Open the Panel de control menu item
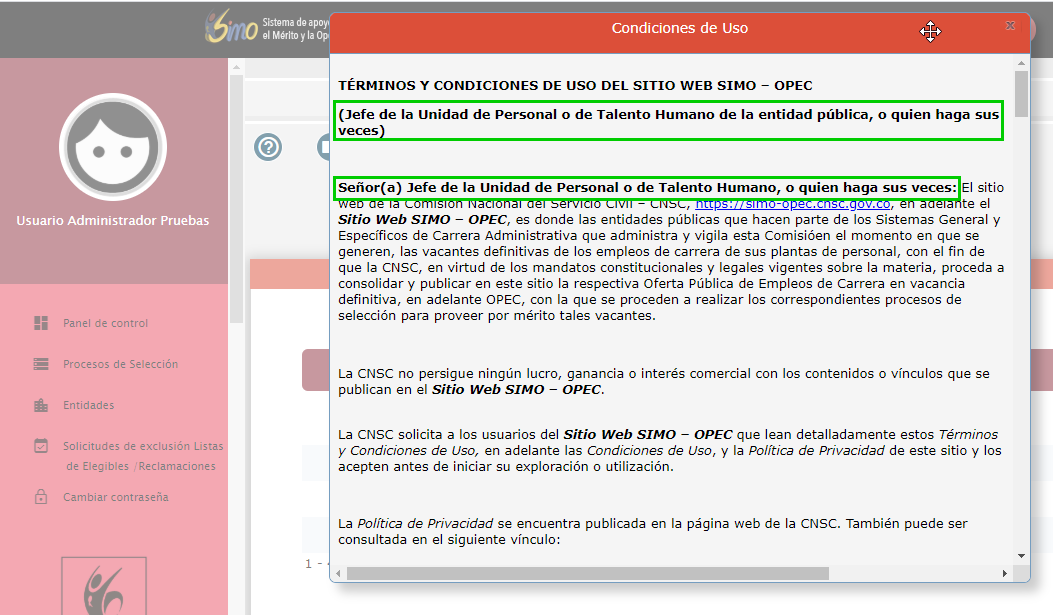Image resolution: width=1053 pixels, height=615 pixels. 105,323
